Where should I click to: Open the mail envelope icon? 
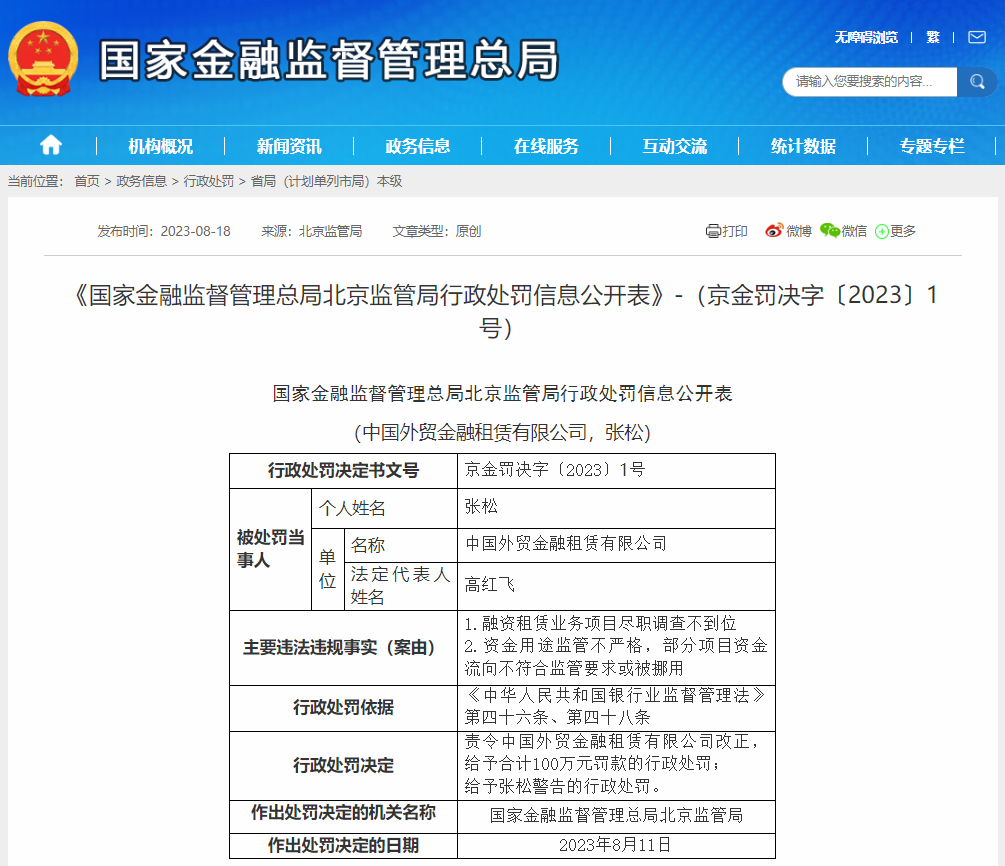pos(975,37)
